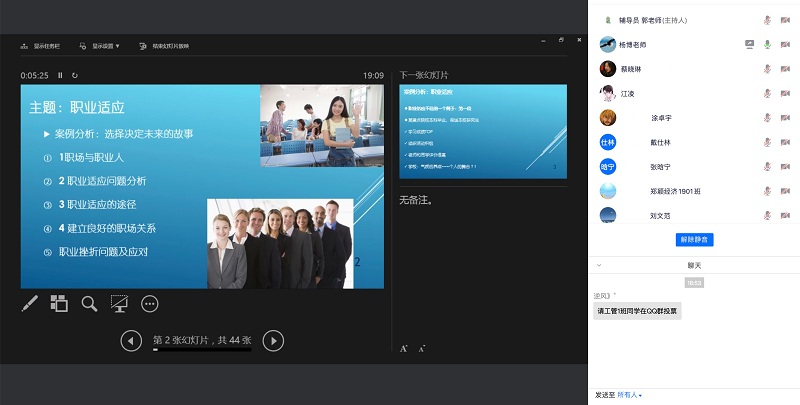
Task: Open the see all slides grid view
Action: coord(59,303)
